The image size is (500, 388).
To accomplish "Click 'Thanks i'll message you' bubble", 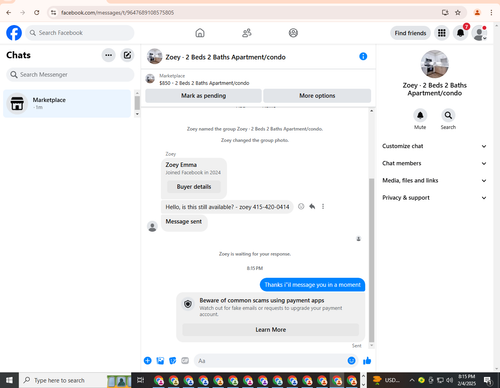I will 312,285.
